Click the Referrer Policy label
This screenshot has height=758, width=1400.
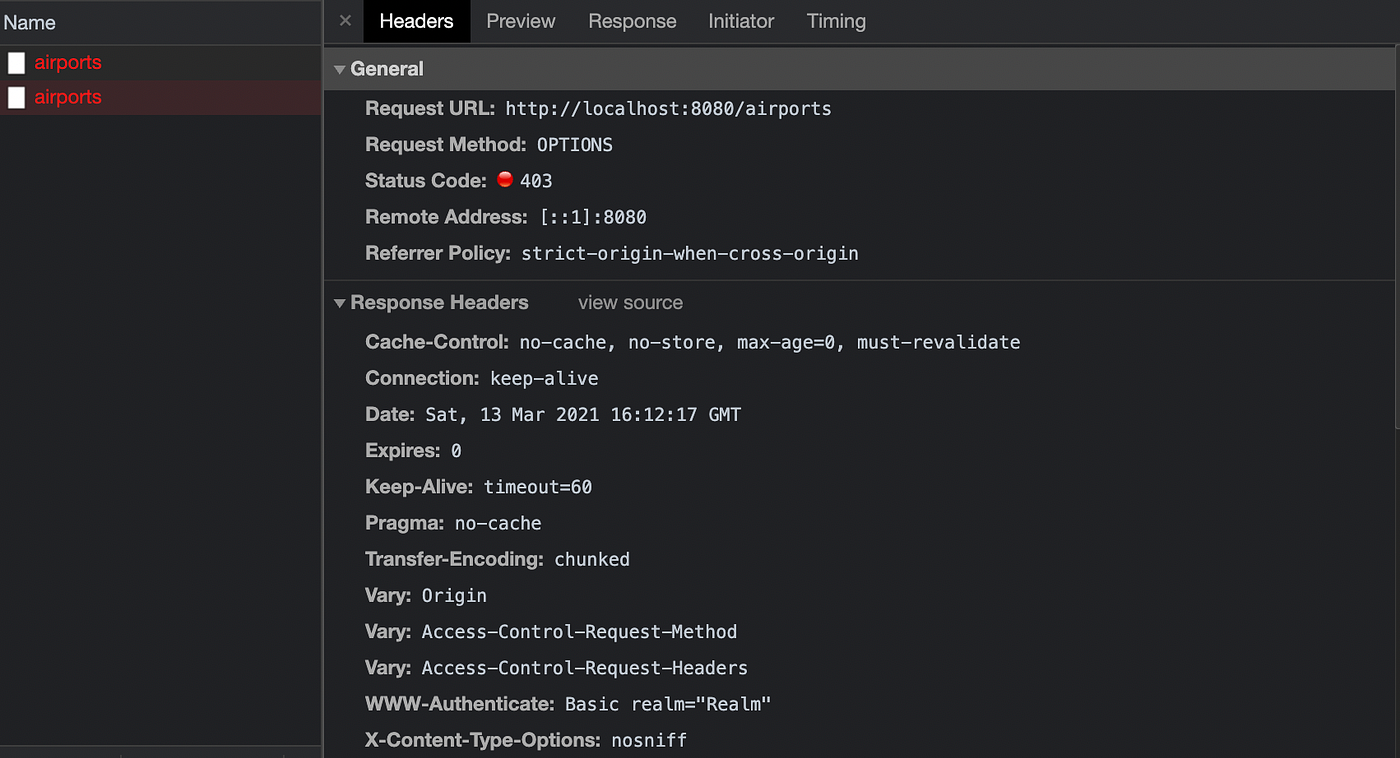(439, 253)
